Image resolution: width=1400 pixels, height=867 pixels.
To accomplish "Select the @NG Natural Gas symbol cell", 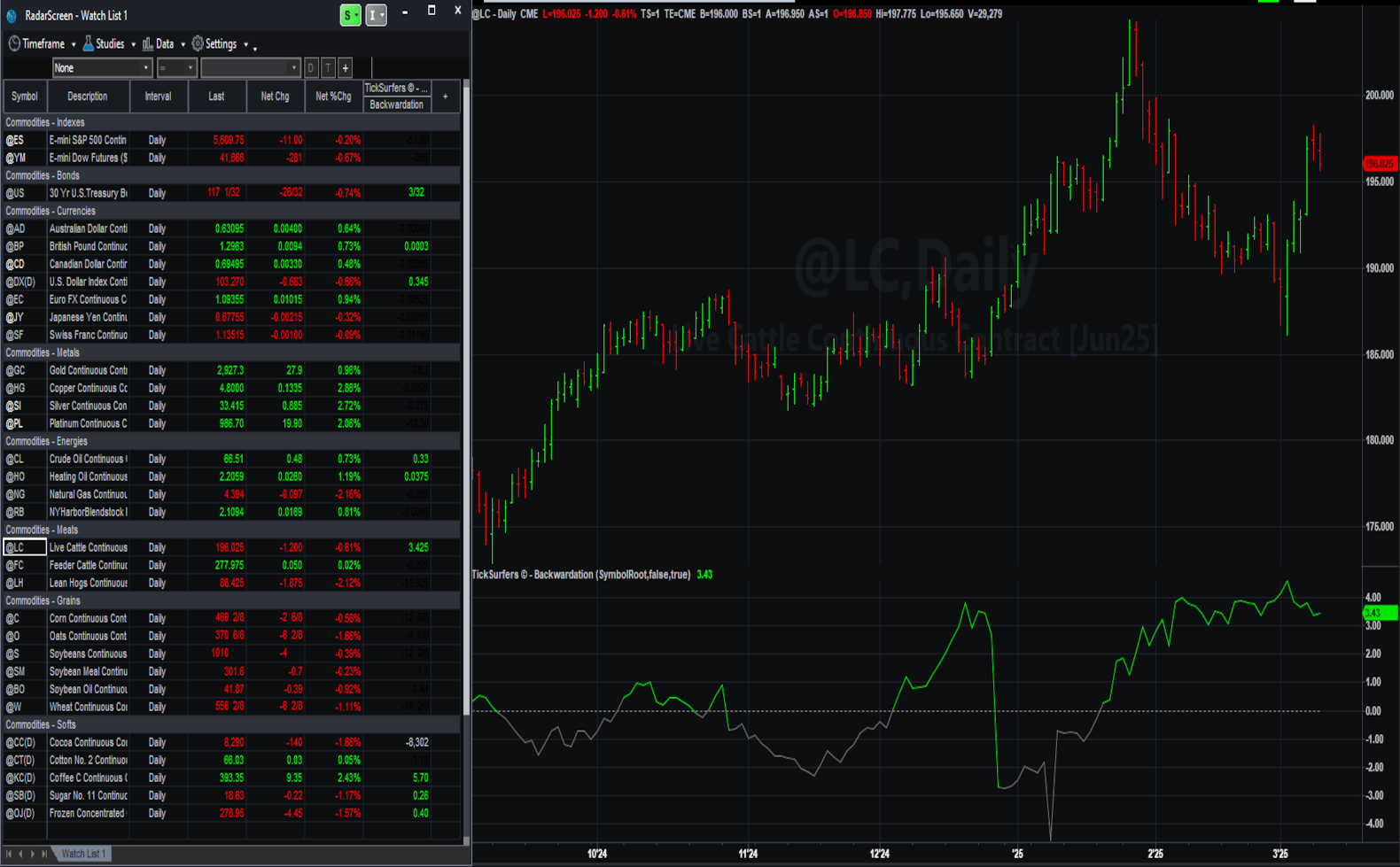I will pos(24,494).
